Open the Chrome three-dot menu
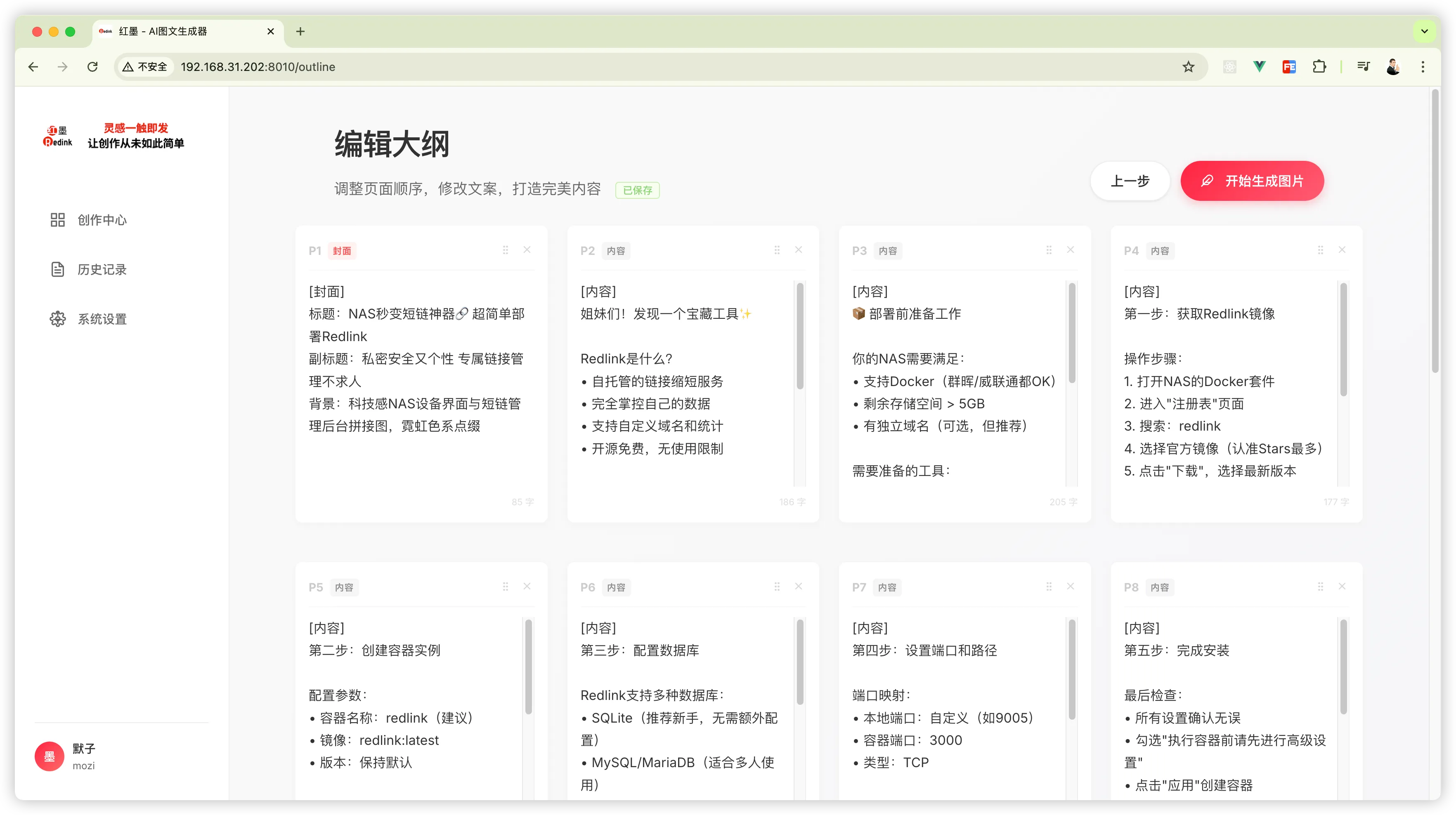The height and width of the screenshot is (815, 1456). [x=1423, y=67]
